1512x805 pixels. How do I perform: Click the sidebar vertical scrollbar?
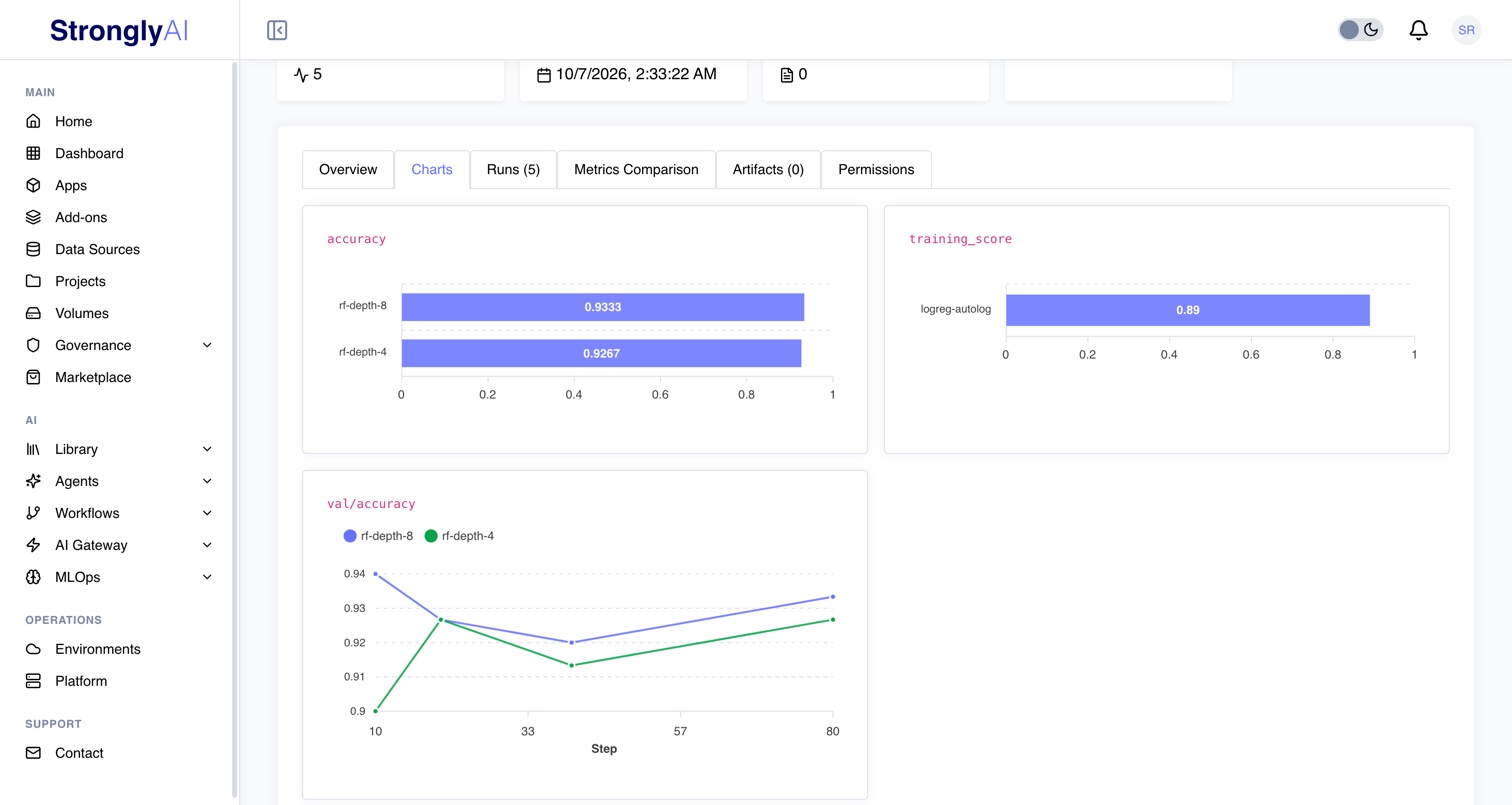pyautogui.click(x=235, y=430)
